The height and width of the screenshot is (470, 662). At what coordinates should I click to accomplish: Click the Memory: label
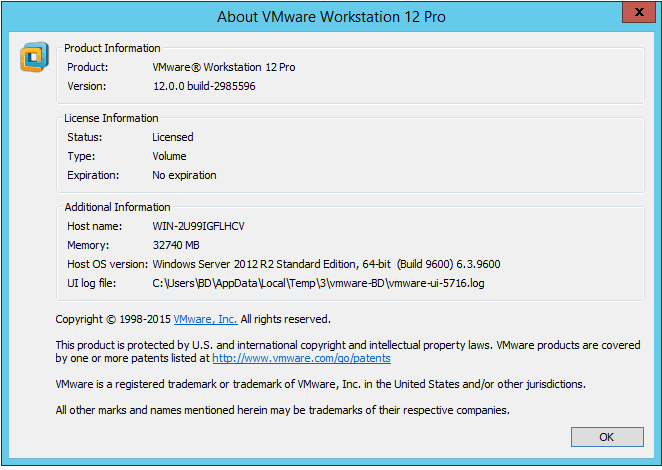click(x=88, y=245)
